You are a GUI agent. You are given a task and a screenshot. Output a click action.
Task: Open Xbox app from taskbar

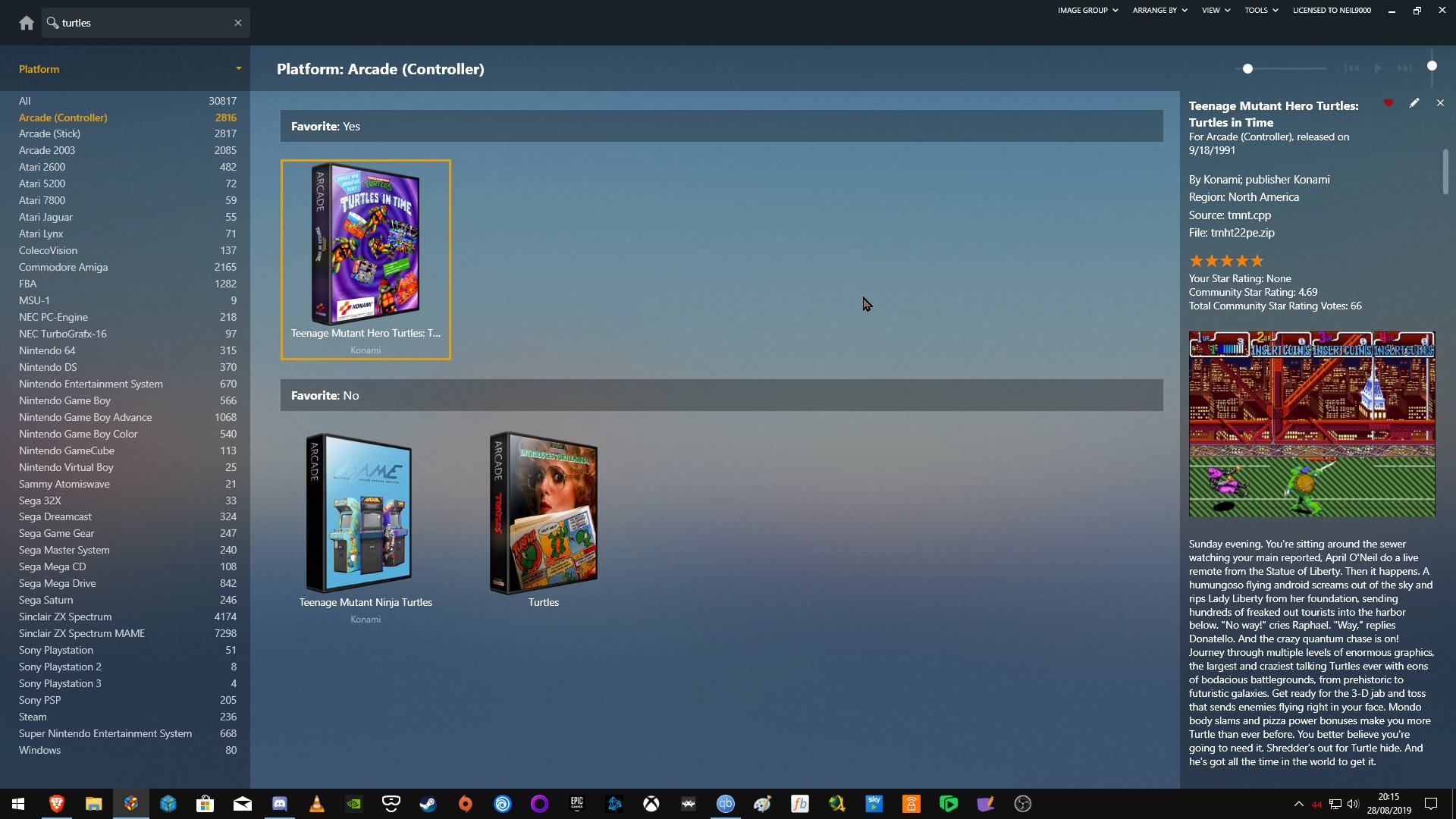tap(651, 804)
